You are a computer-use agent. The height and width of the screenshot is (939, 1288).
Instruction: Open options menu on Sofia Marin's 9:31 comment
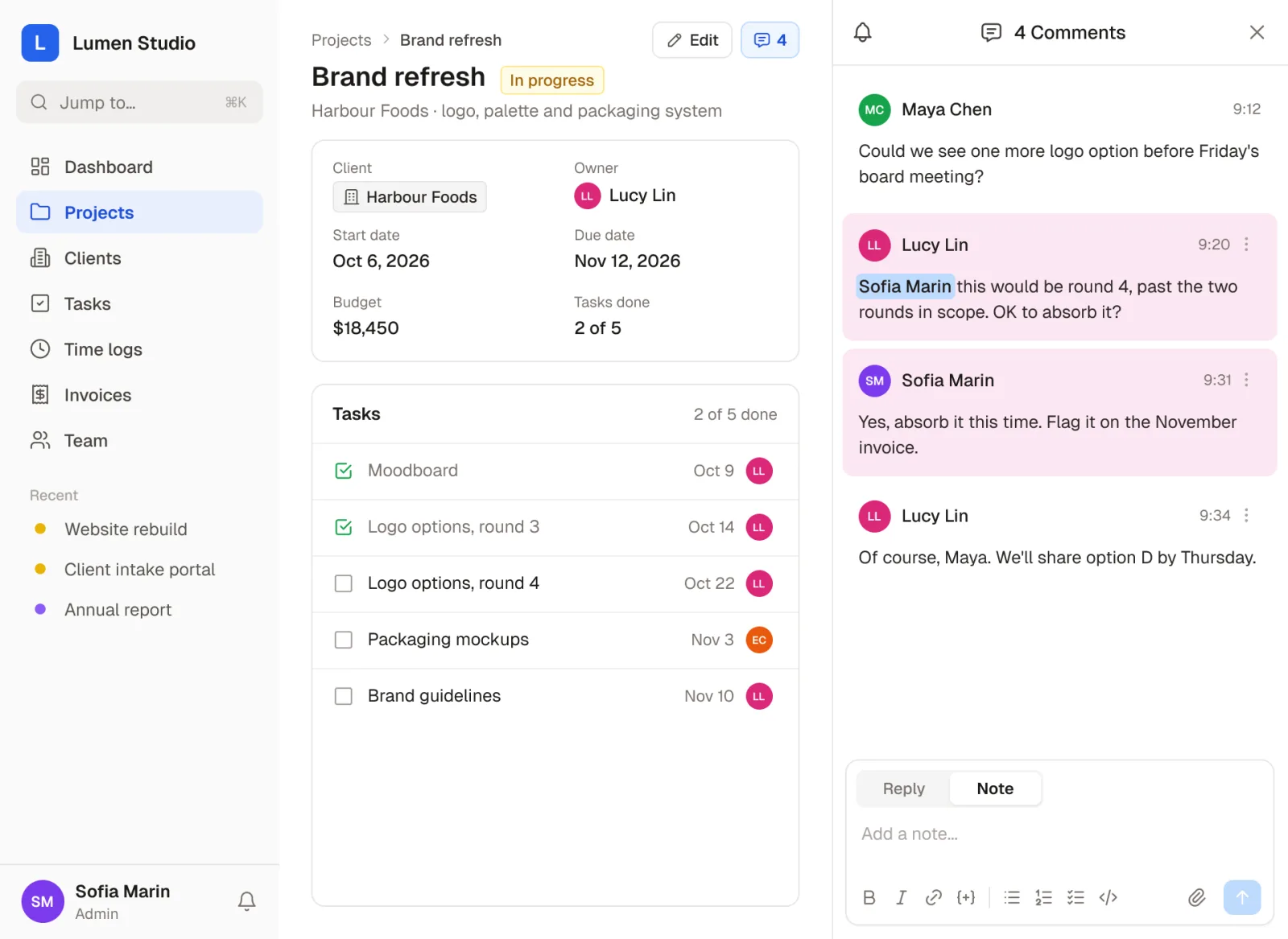pos(1246,380)
